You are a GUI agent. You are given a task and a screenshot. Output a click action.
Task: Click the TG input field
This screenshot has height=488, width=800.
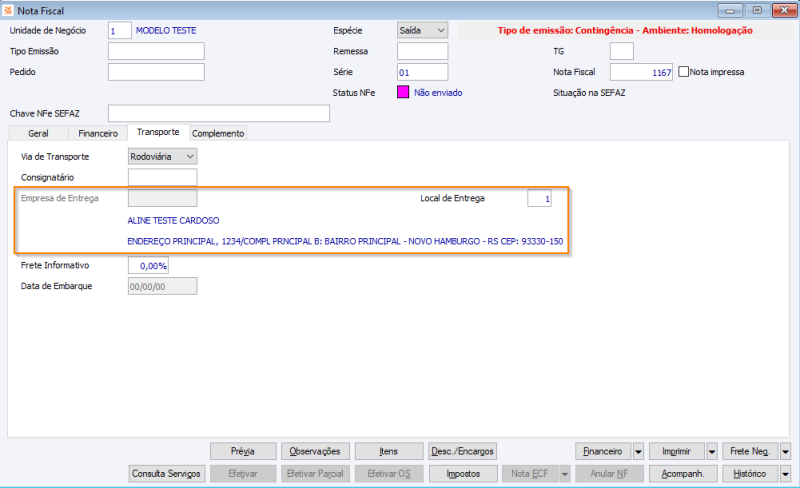(621, 51)
